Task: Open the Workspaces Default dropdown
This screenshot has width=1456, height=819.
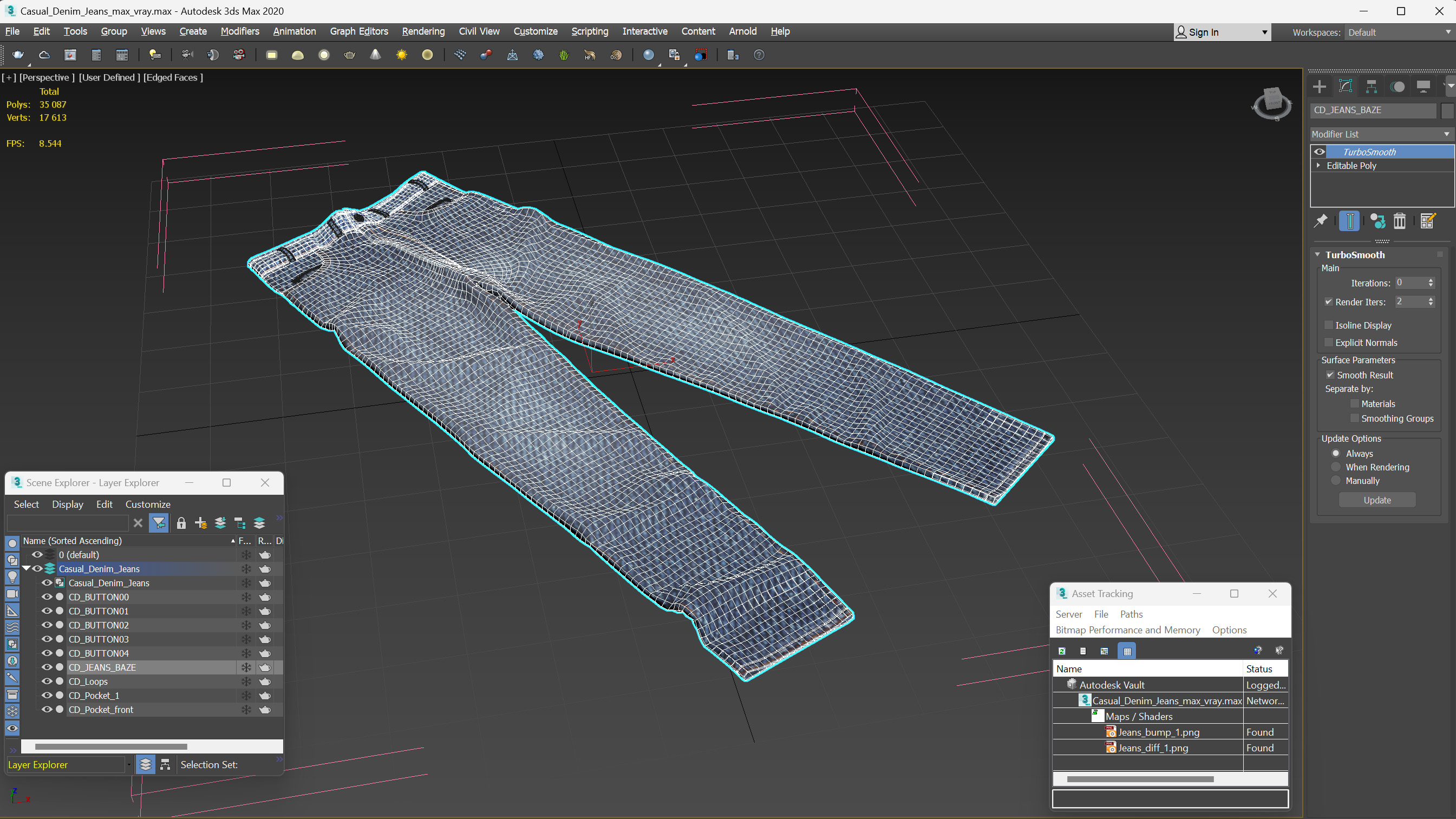Action: [x=1399, y=33]
